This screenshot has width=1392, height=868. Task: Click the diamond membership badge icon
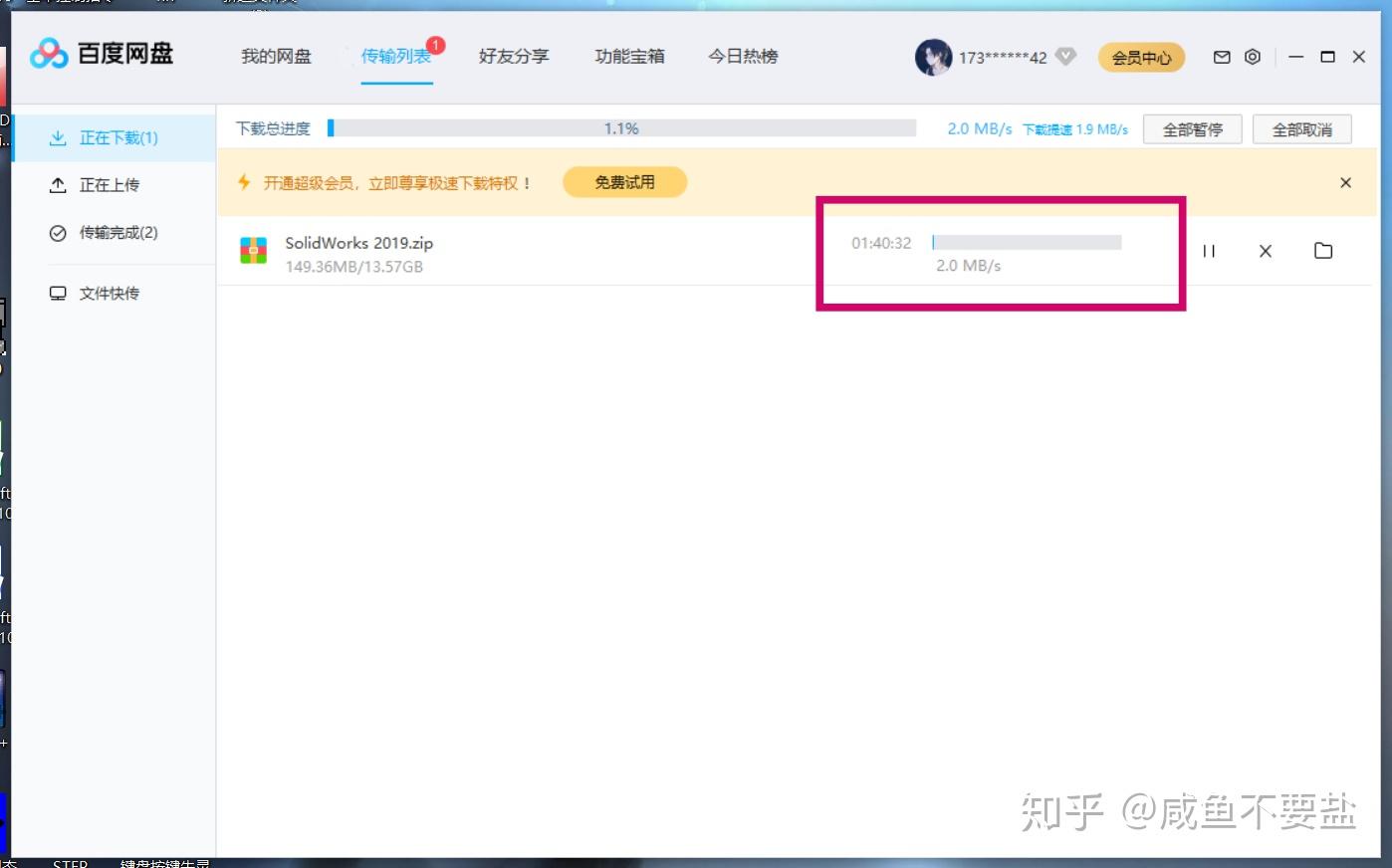coord(1065,57)
